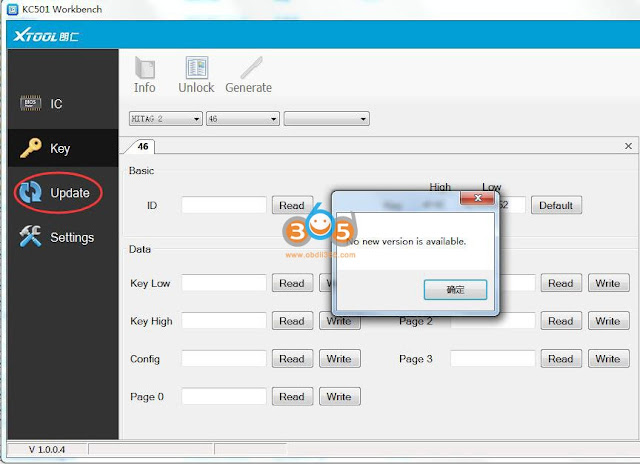Click Read next to ID field
This screenshot has width=640, height=464.
tap(292, 205)
